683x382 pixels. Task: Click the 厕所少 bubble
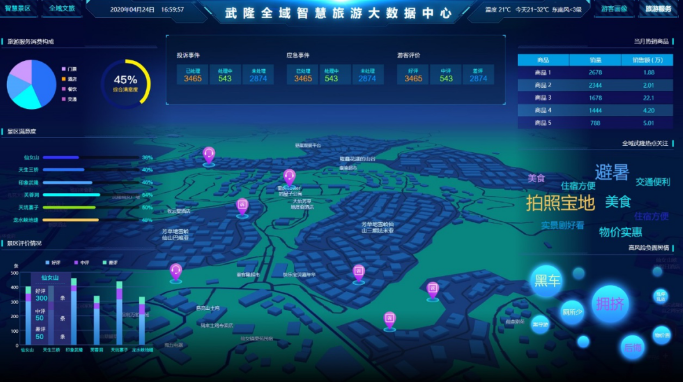(572, 312)
